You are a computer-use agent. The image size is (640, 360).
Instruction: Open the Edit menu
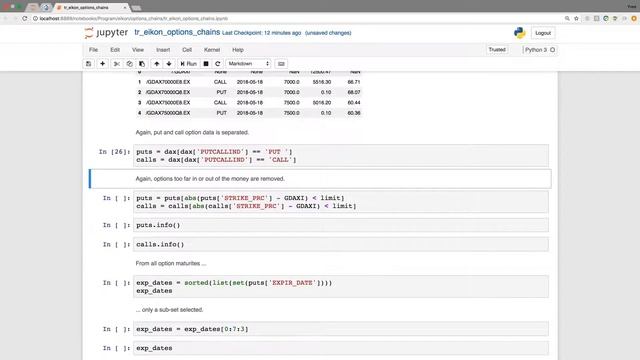115,50
